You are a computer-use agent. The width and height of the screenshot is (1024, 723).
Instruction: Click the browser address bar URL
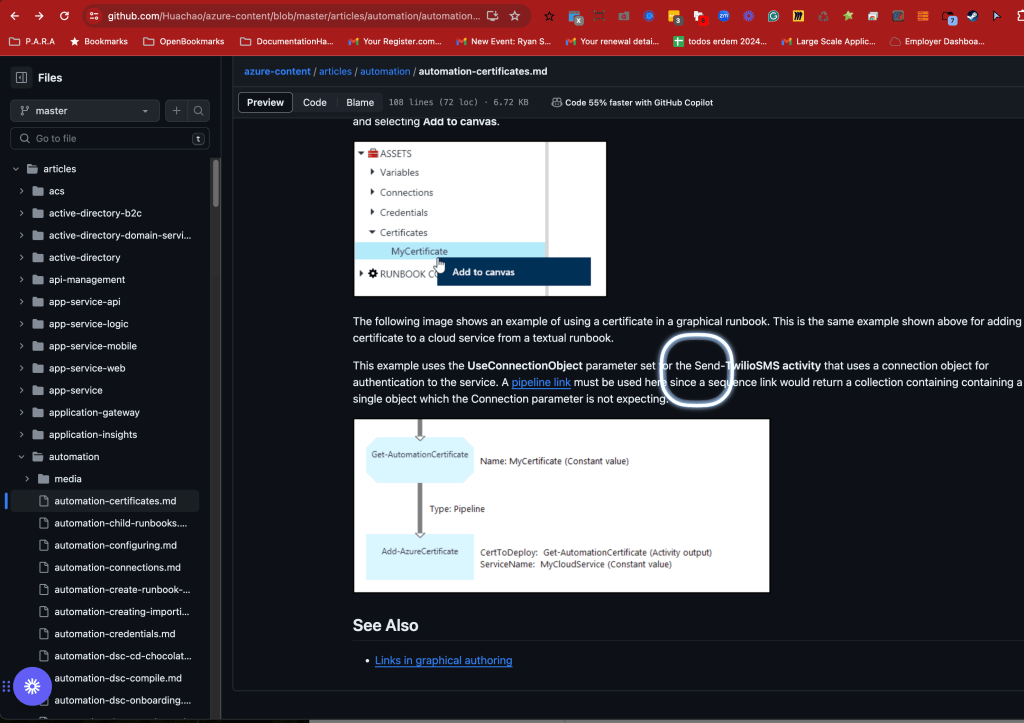coord(293,16)
